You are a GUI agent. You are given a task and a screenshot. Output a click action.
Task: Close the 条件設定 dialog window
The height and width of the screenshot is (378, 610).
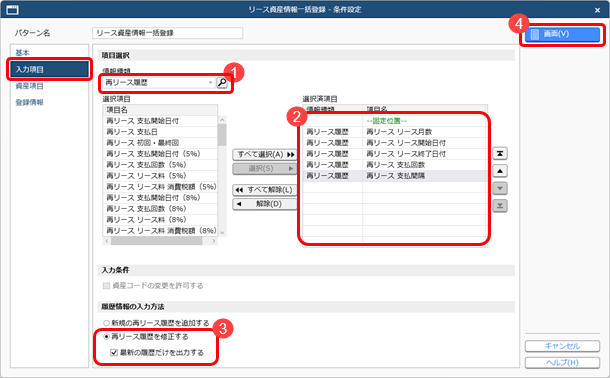click(598, 10)
